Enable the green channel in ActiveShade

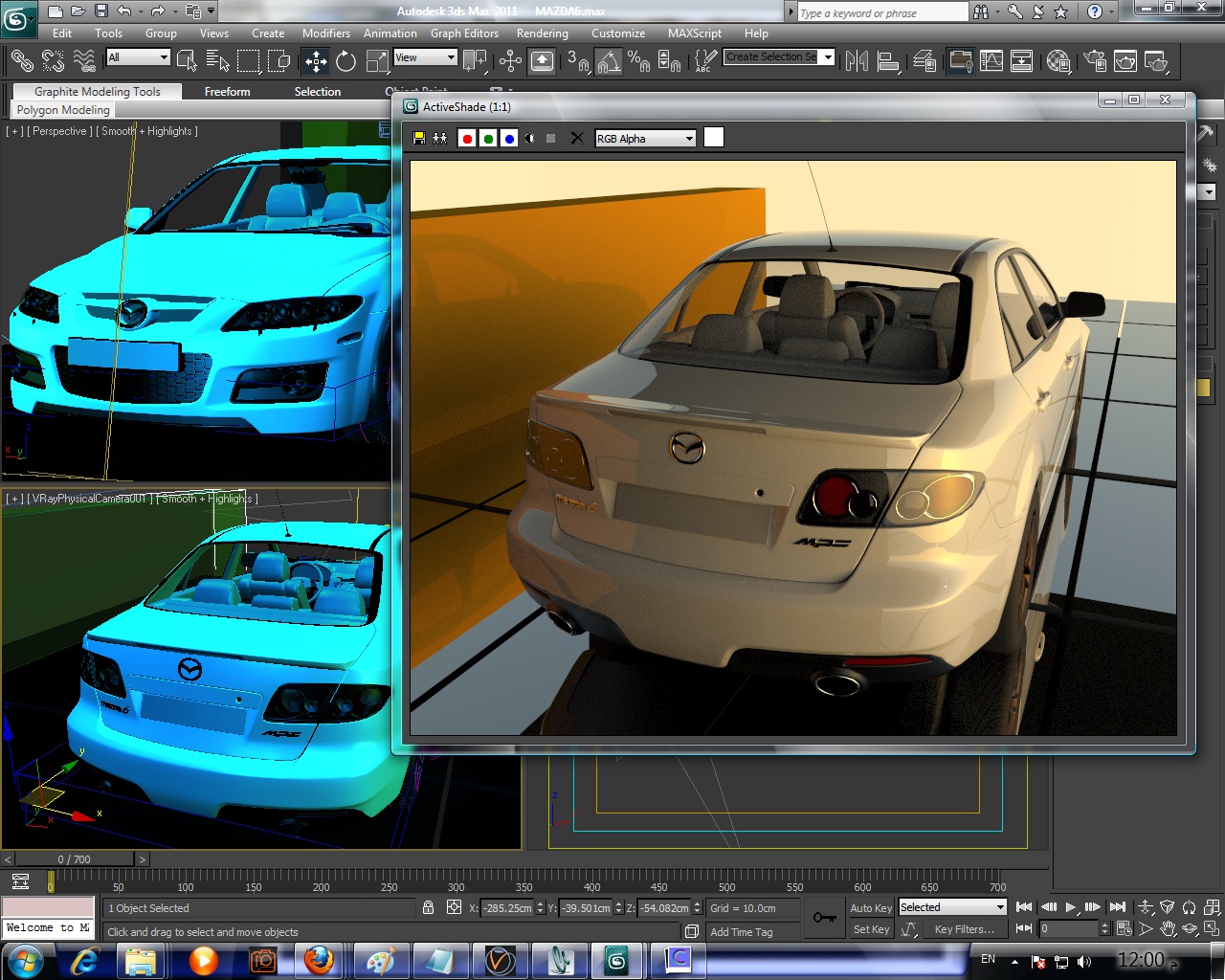[488, 139]
